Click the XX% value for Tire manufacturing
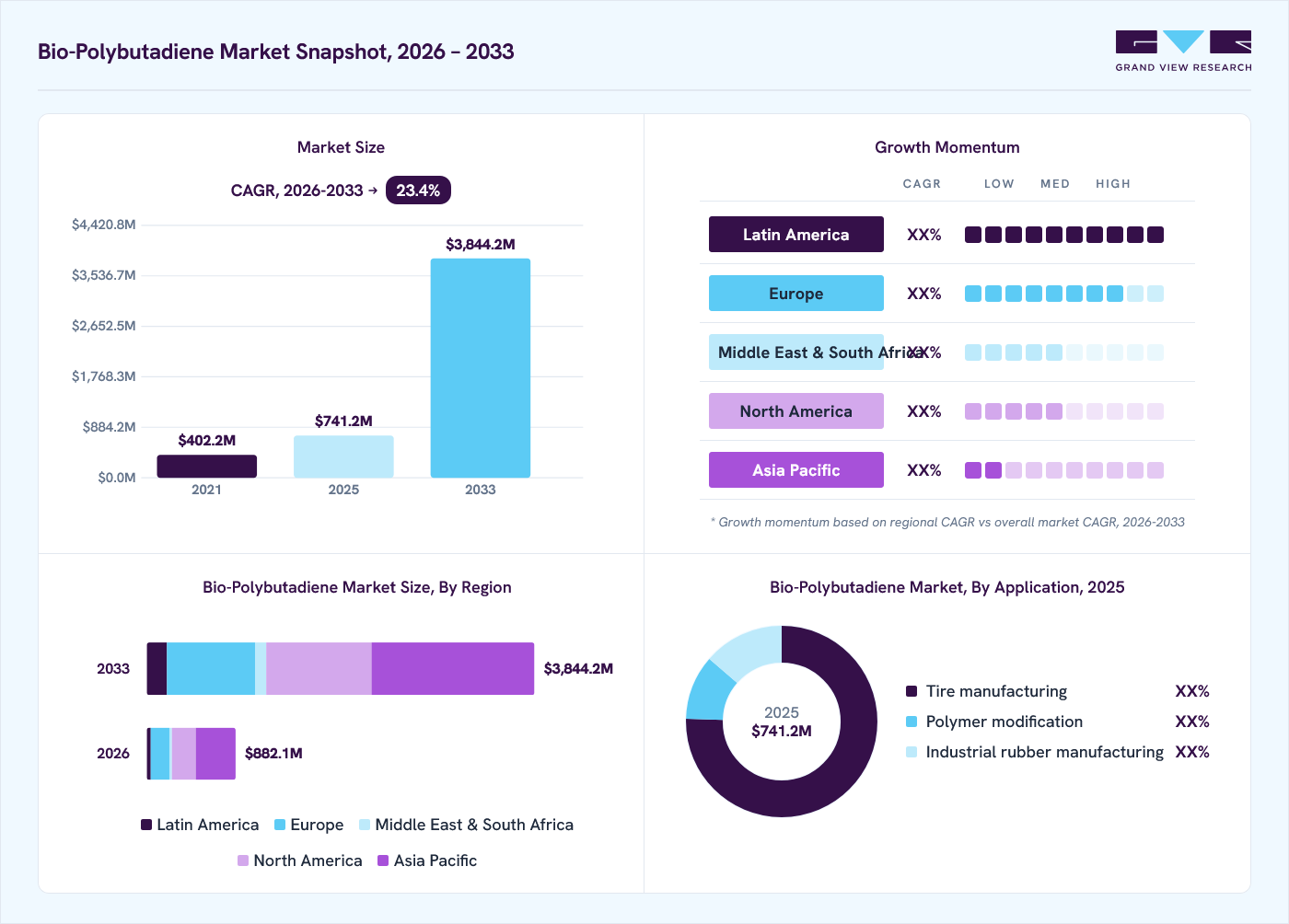Viewport: 1289px width, 924px height. coord(1192,691)
